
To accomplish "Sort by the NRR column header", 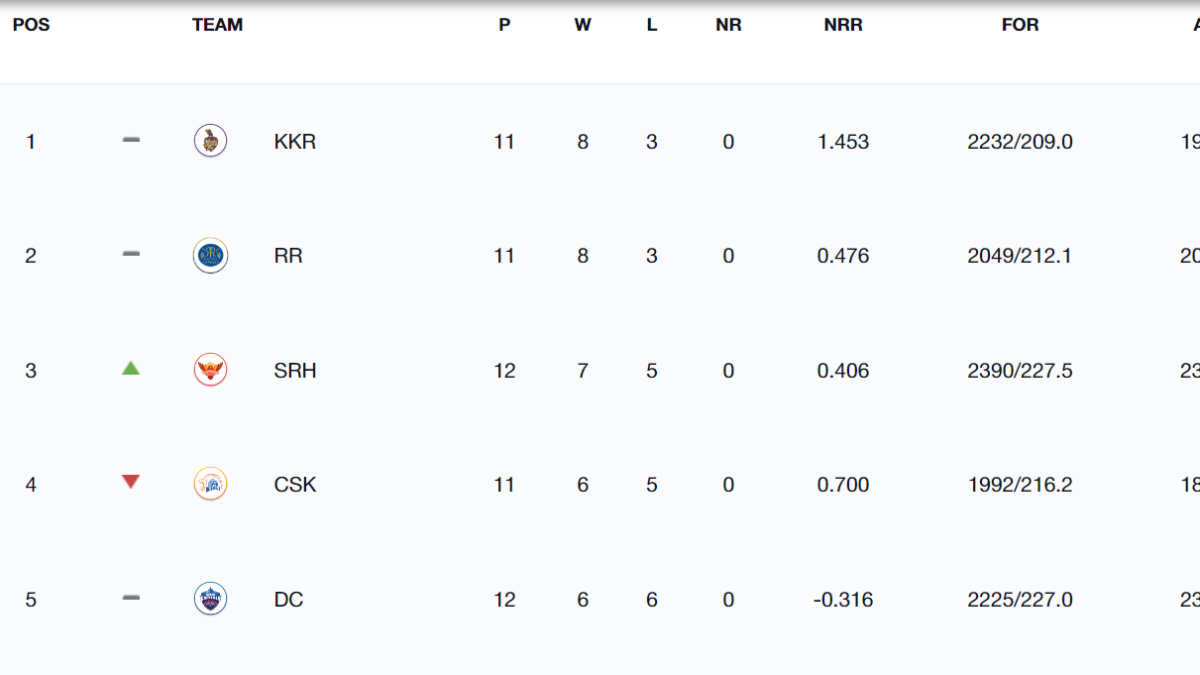I will 843,25.
